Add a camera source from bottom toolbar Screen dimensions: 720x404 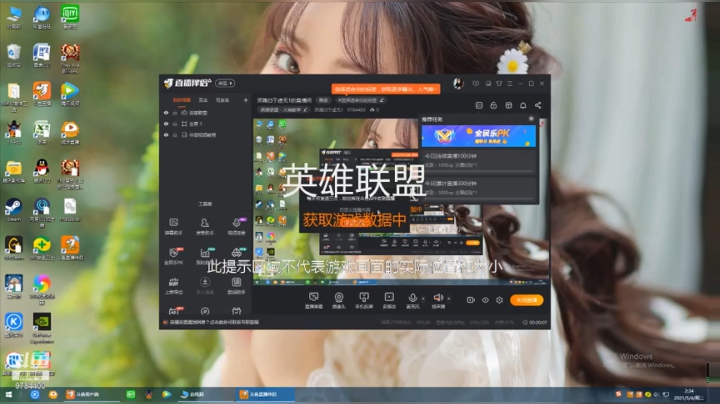339,300
